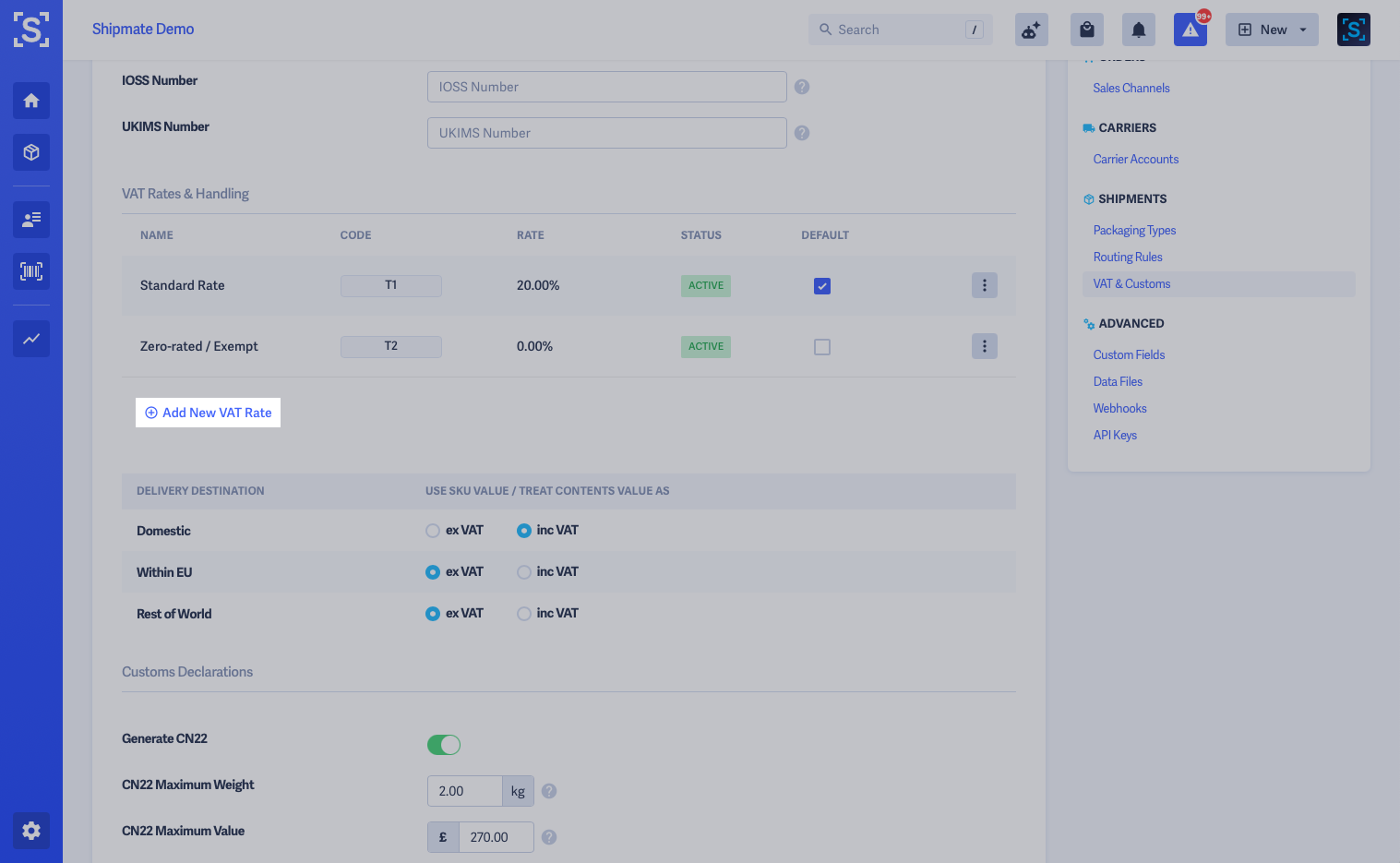Screen dimensions: 1400x863
Task: Click Add New VAT Rate
Action: coord(208,413)
